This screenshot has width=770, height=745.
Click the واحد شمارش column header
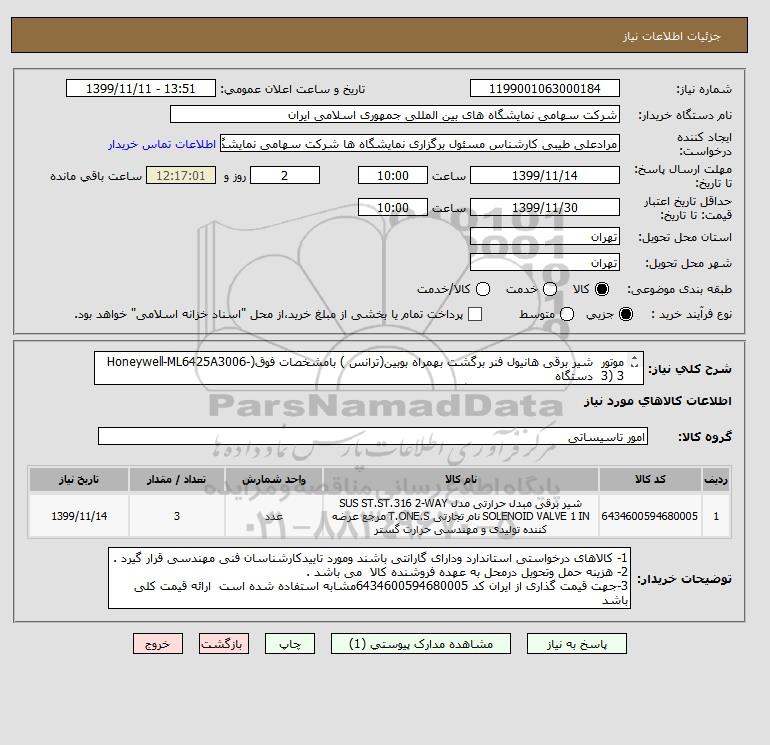(274, 479)
